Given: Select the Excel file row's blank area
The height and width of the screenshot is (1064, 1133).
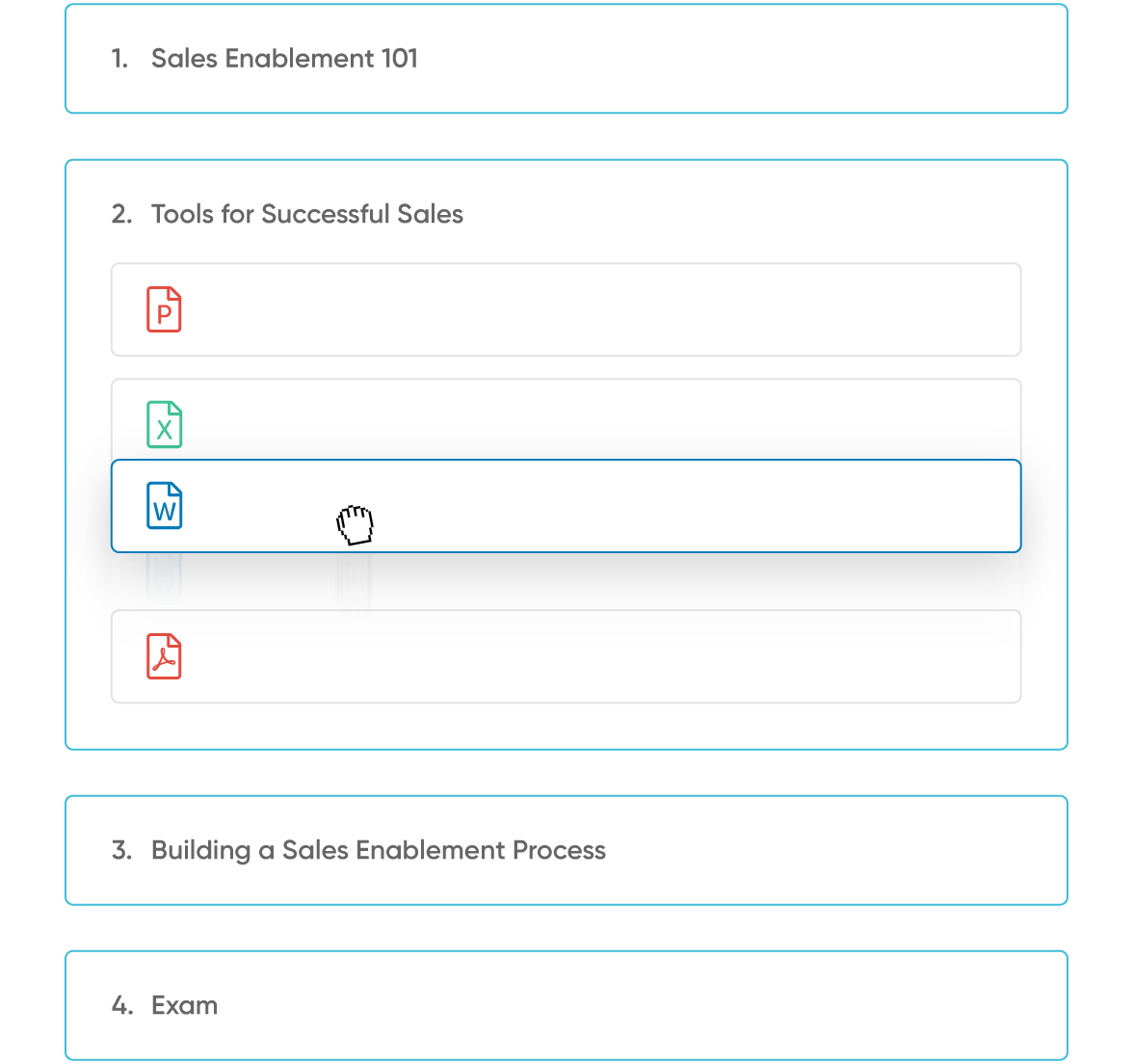Looking at the screenshot, I should [x=599, y=419].
